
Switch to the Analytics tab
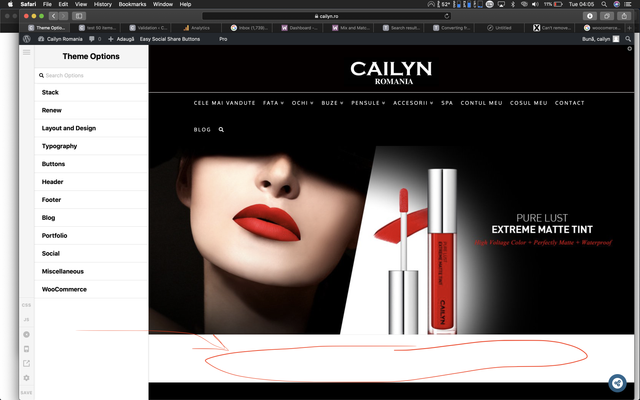[x=196, y=28]
